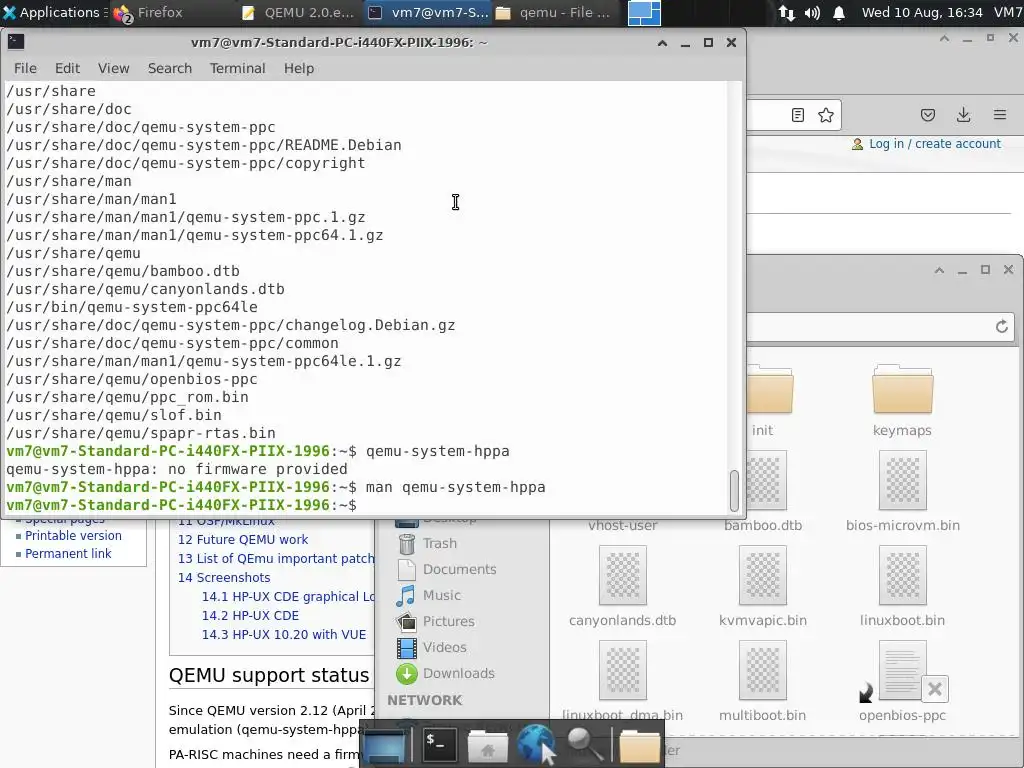Image resolution: width=1024 pixels, height=768 pixels.
Task: Select the linuxboot.bin file
Action: coord(903,586)
